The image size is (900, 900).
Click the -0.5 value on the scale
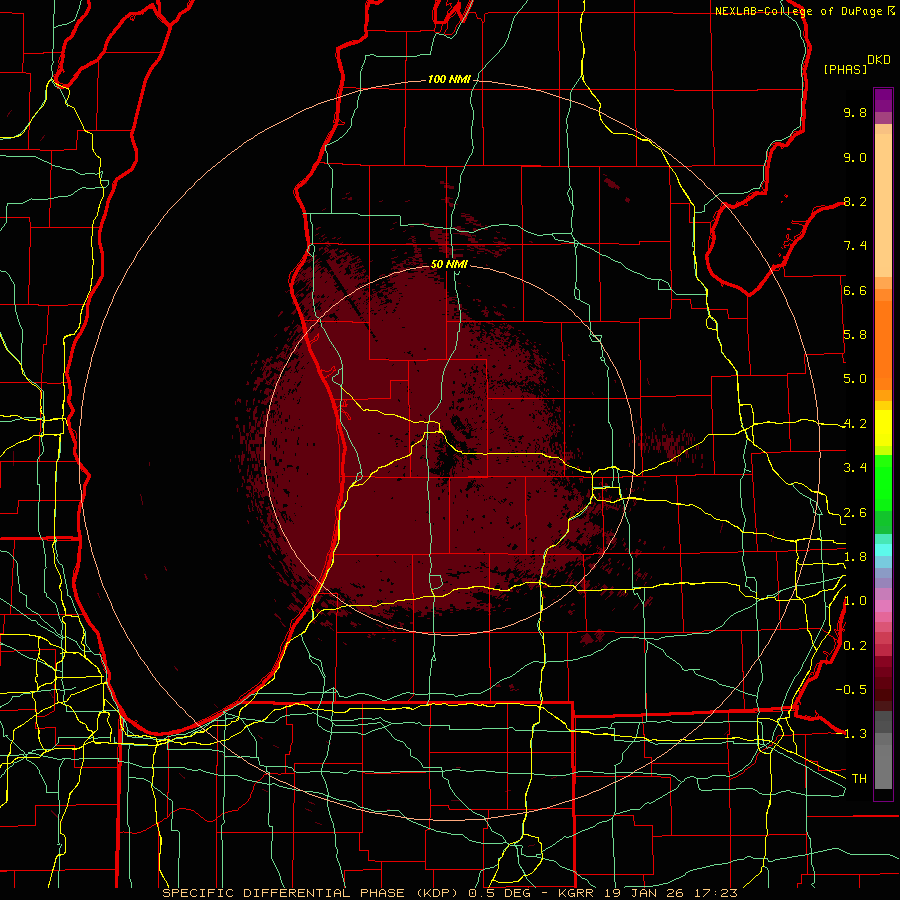(851, 690)
